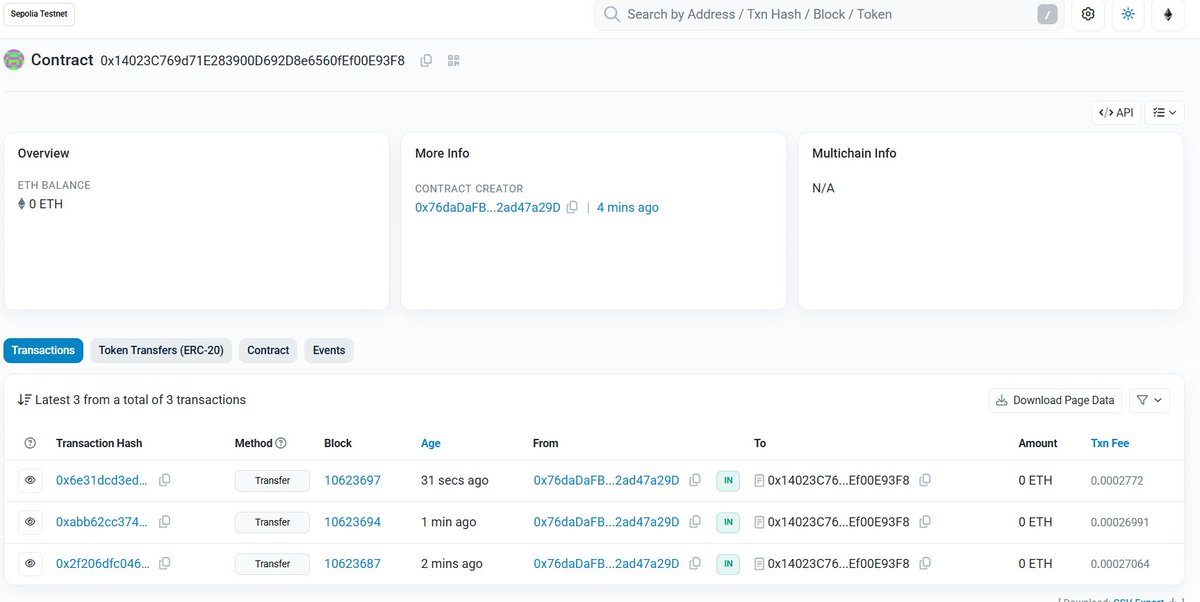
Task: Preview transaction 0x2f206dfc046 with the eye icon
Action: click(x=31, y=564)
